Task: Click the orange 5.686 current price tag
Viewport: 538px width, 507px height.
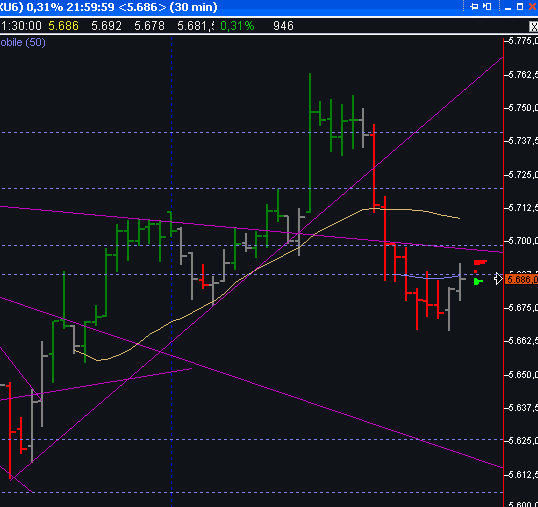Action: [522, 279]
